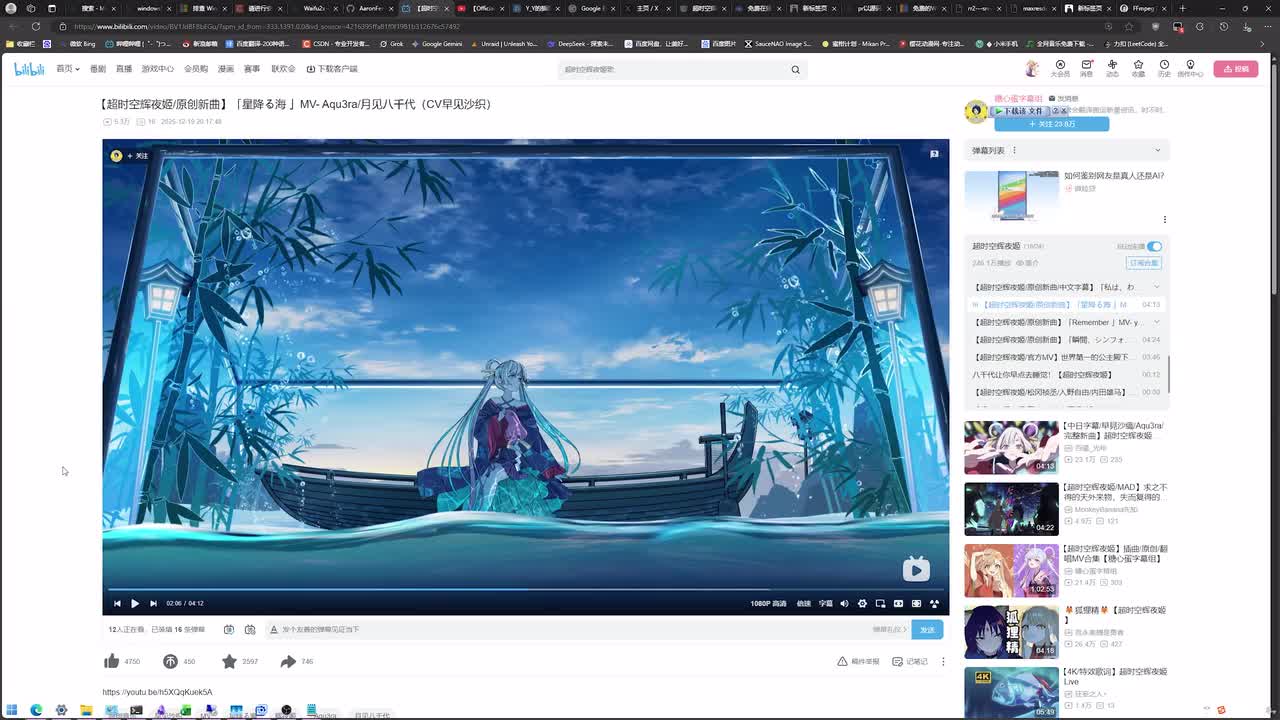Skip to previous video in player
Screen dimensions: 1280x720
(117, 603)
